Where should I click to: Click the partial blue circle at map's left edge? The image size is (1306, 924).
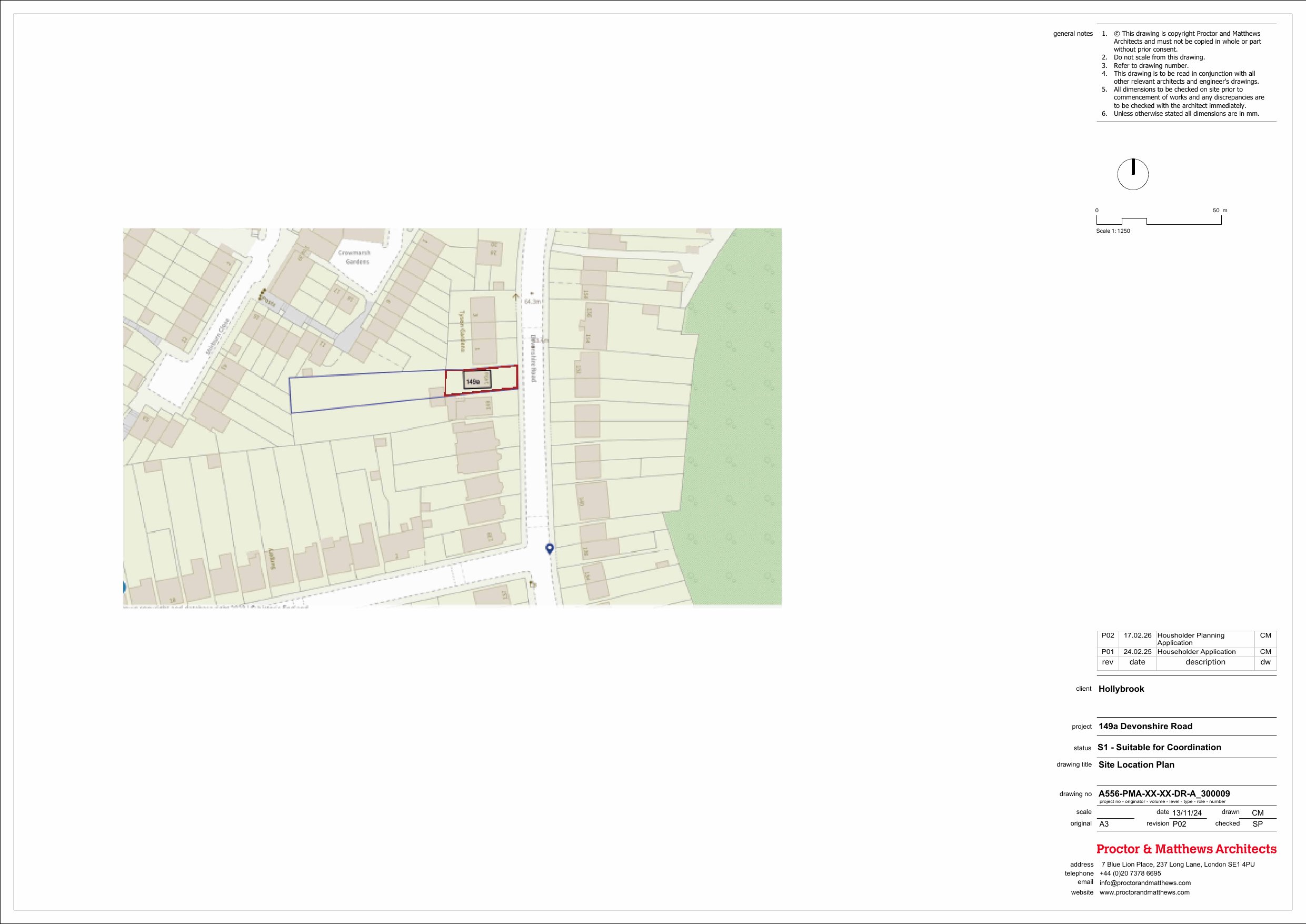pos(125,588)
